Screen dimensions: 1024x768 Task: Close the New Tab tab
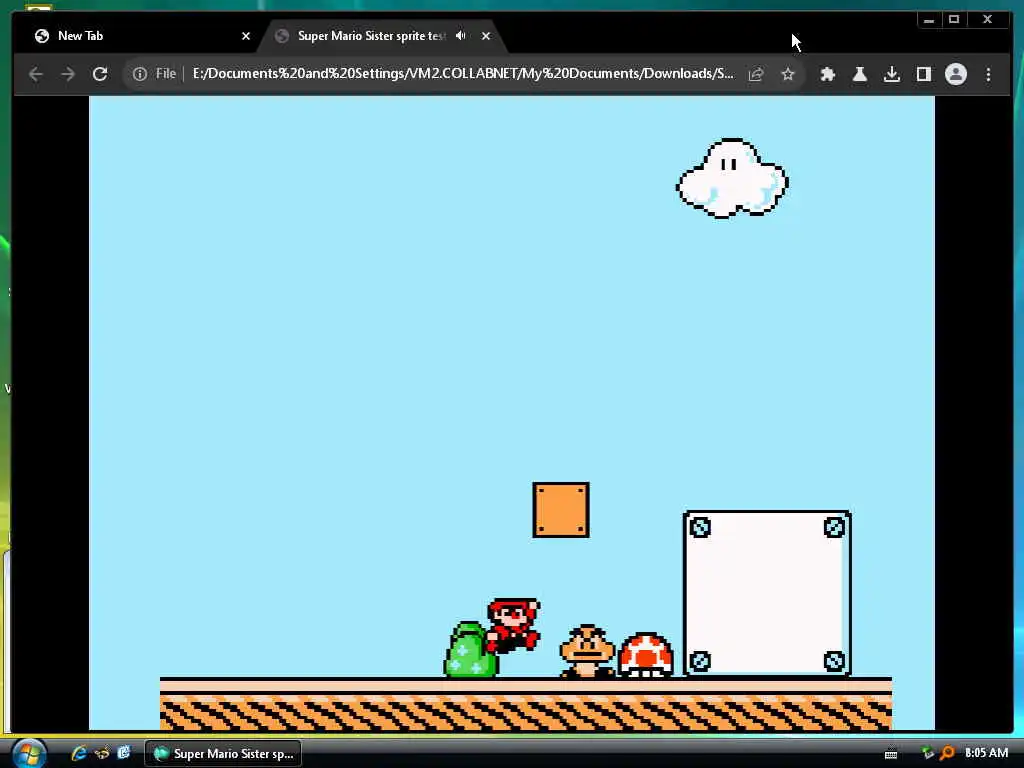click(x=246, y=36)
